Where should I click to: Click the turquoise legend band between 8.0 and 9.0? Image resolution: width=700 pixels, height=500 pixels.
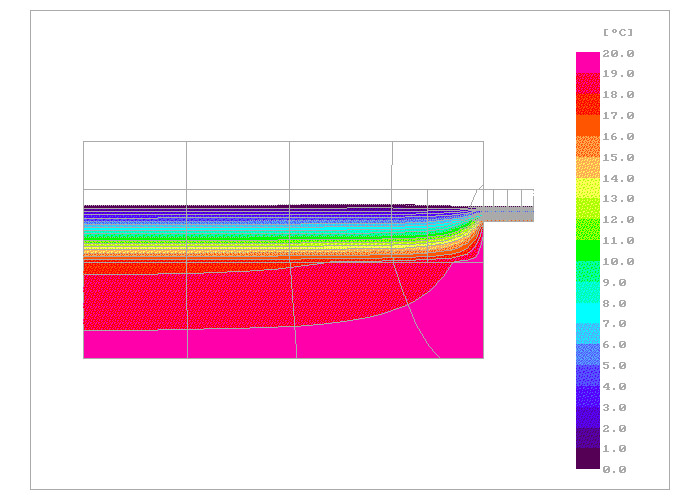click(588, 292)
